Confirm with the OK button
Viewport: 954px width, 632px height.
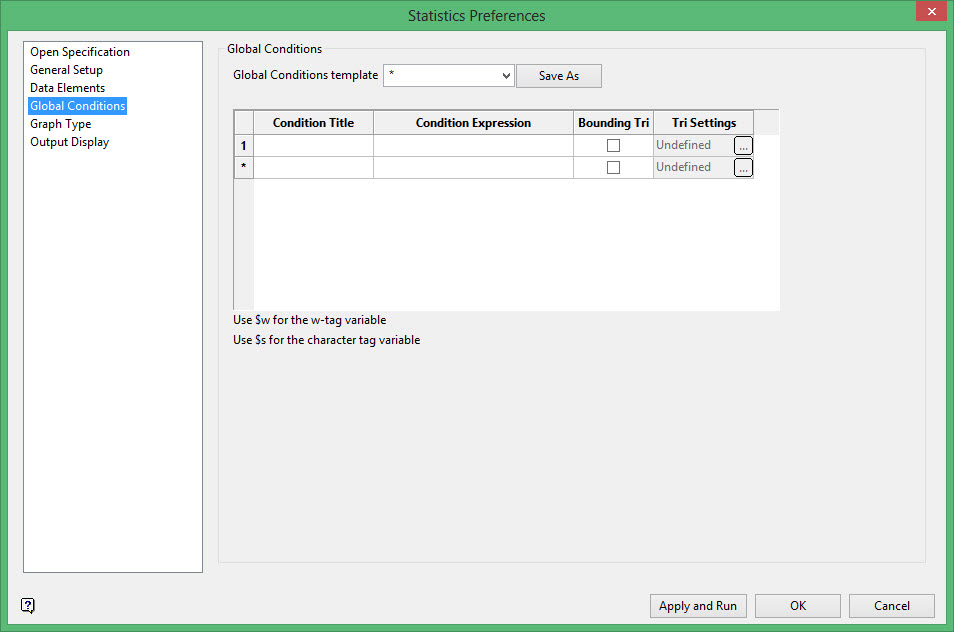point(797,606)
